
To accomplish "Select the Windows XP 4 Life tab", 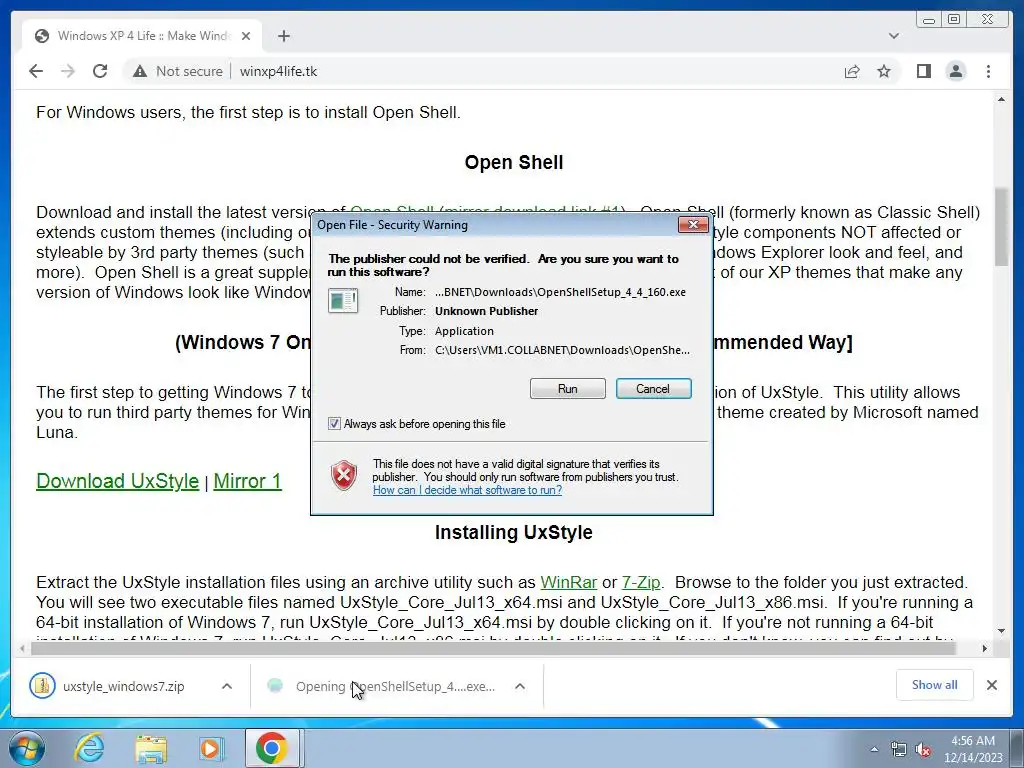I will pyautogui.click(x=142, y=36).
